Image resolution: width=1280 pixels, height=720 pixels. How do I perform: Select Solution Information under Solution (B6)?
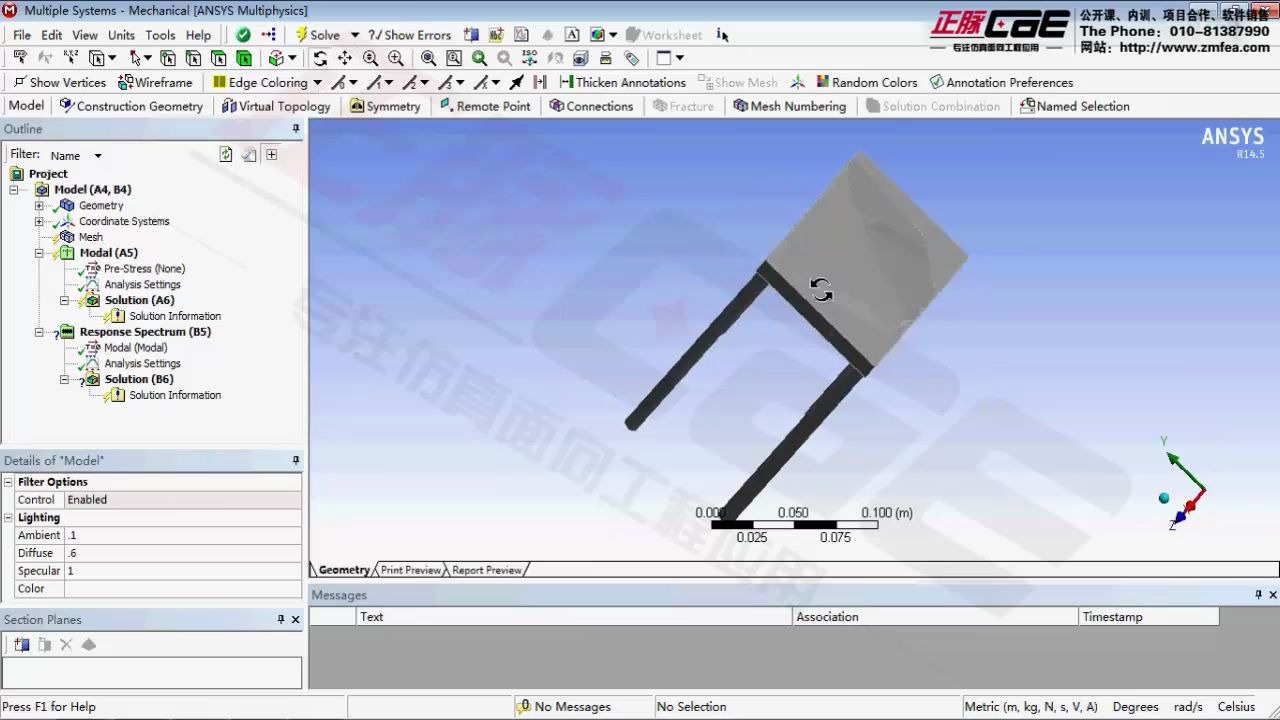[175, 395]
